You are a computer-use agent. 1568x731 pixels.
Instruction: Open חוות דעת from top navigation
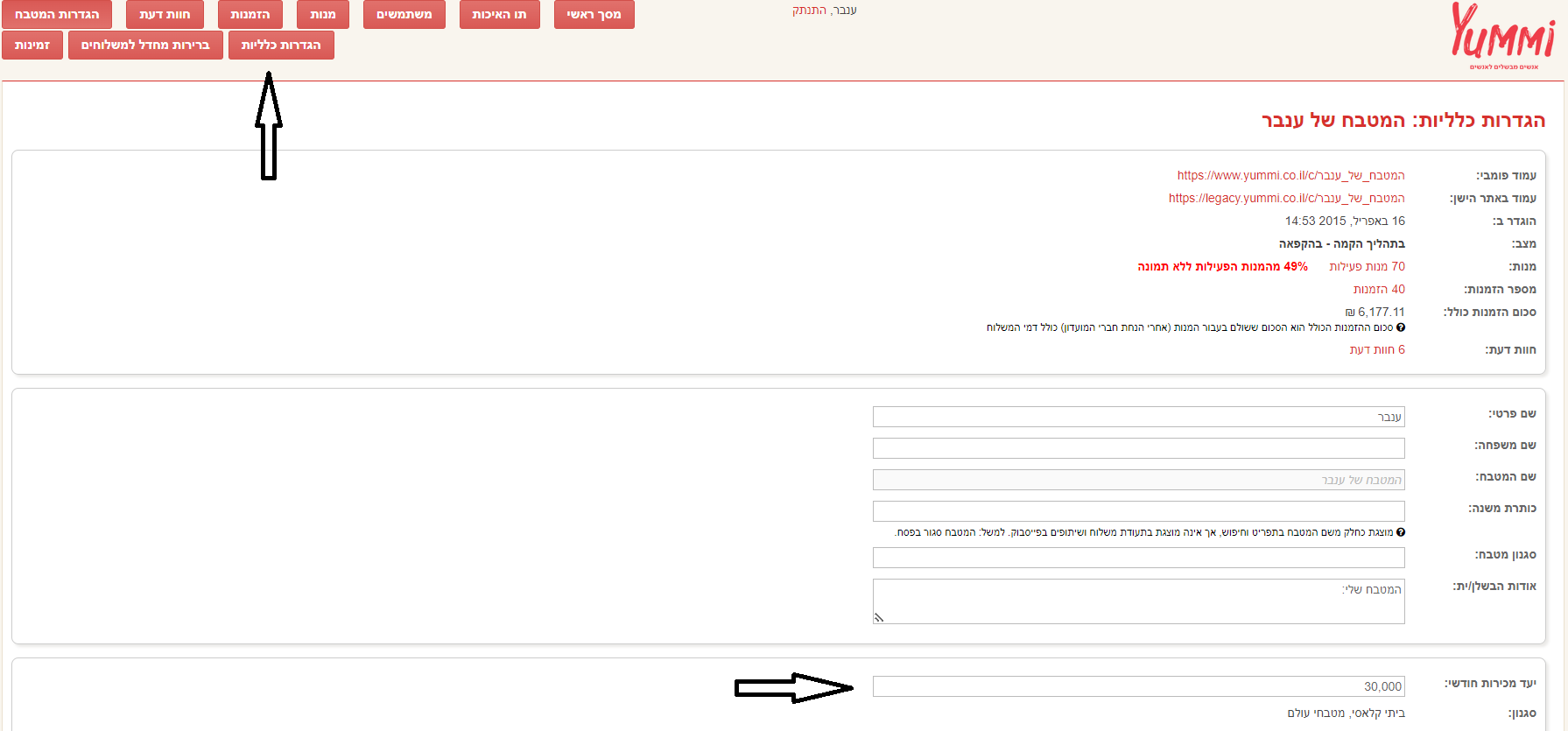(x=165, y=15)
